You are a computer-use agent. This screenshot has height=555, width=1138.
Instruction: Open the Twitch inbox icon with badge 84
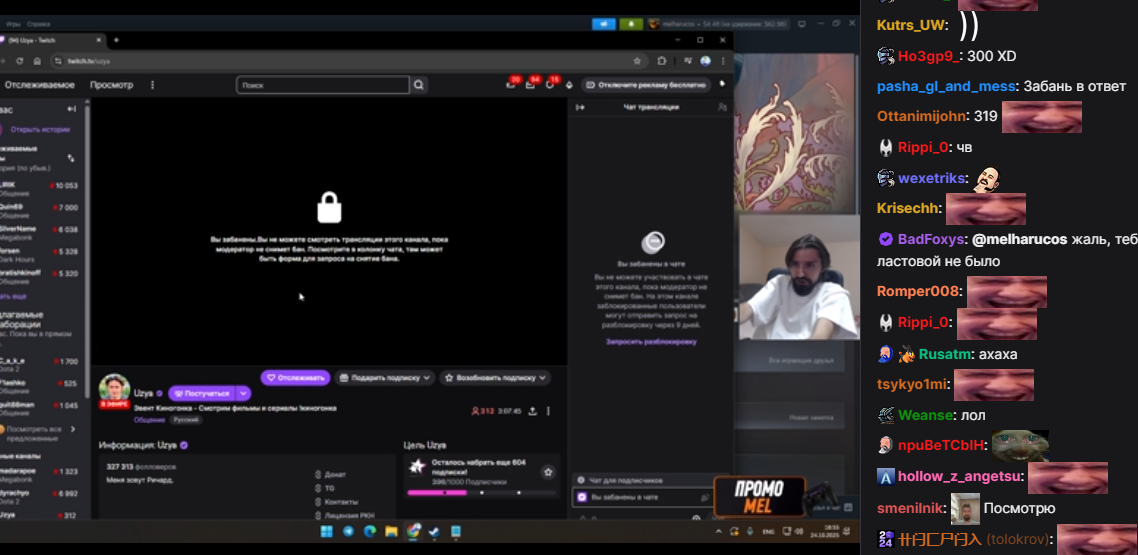531,85
